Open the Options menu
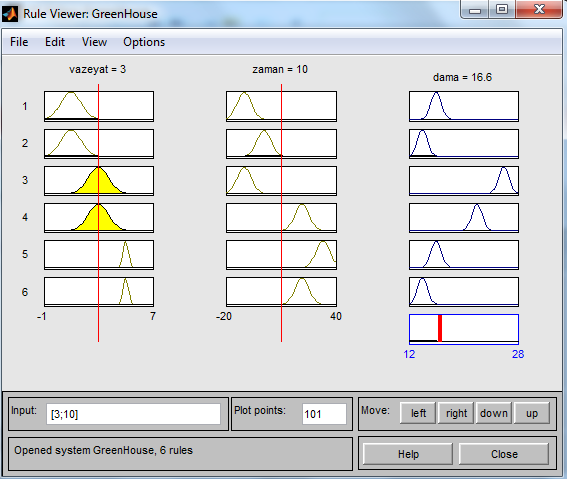 [144, 42]
